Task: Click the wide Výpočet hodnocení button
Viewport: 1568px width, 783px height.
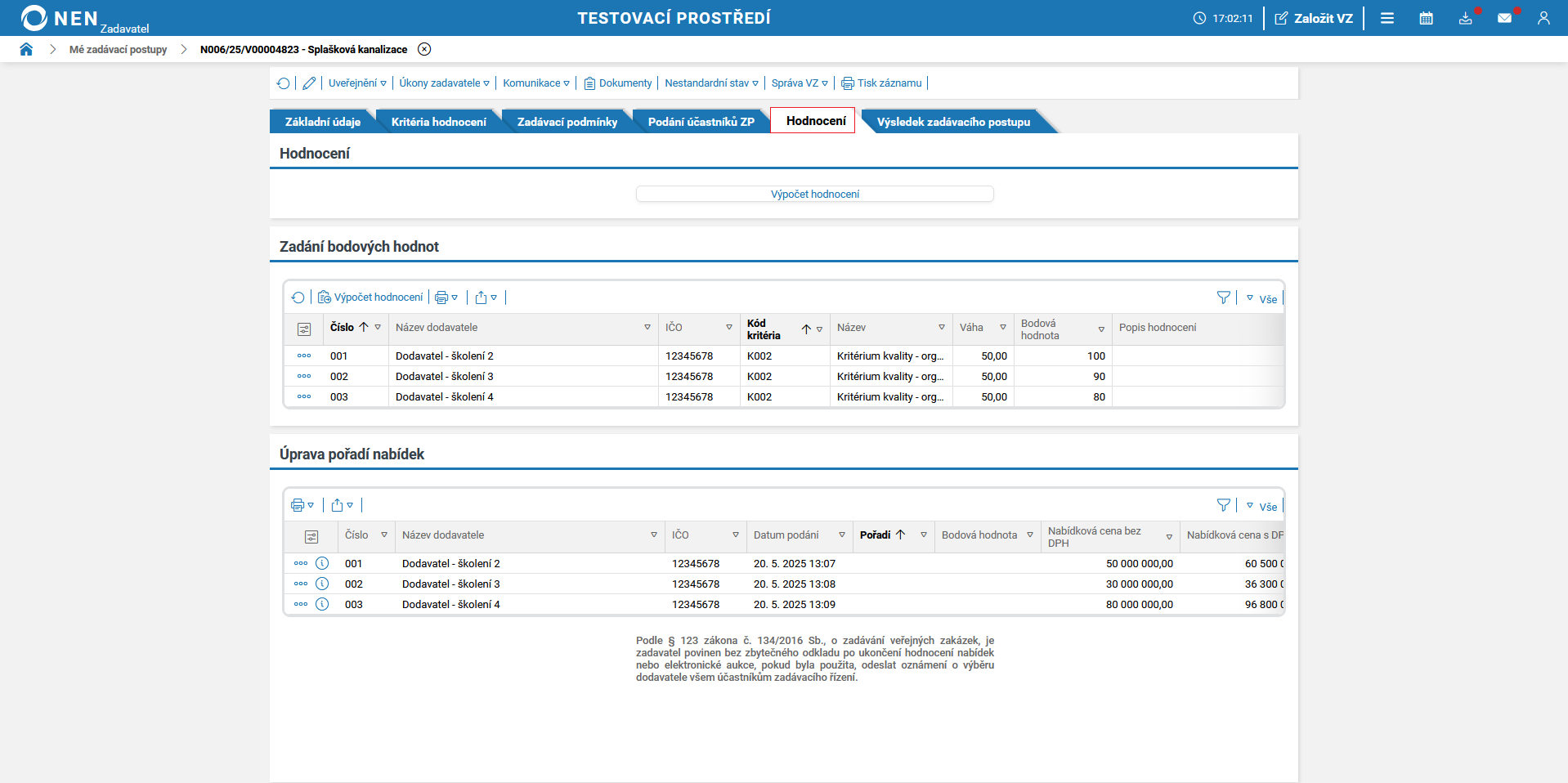Action: click(814, 194)
